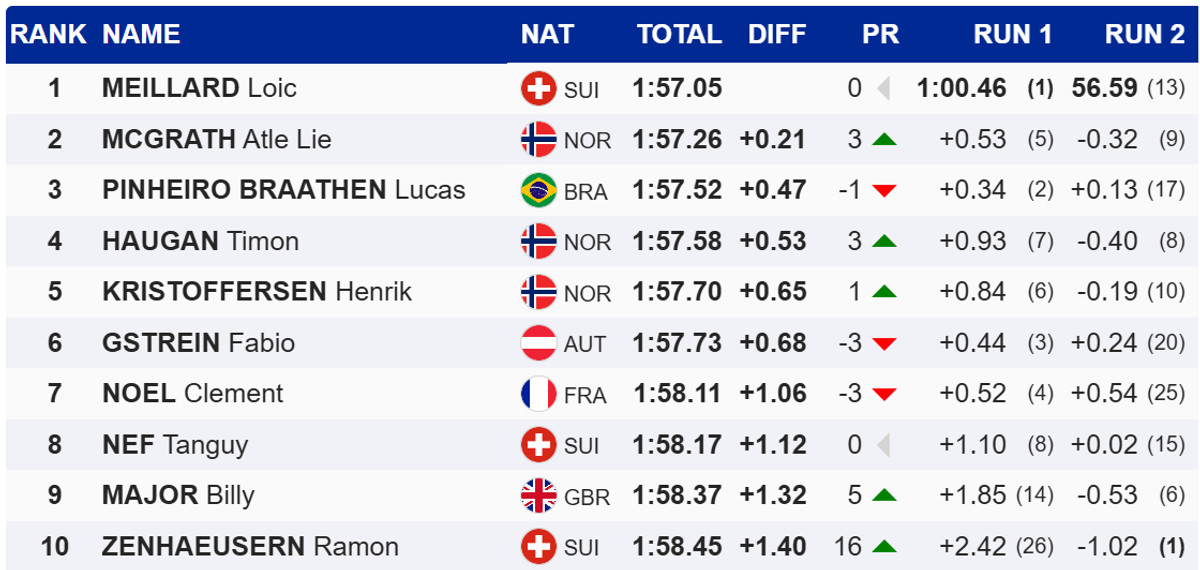This screenshot has width=1200, height=570.
Task: Click the RANK column header
Action: 47,34
